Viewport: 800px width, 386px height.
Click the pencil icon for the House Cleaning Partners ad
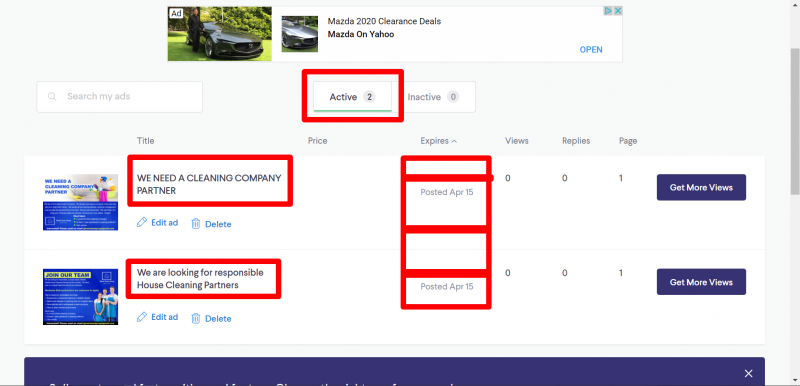tap(142, 317)
